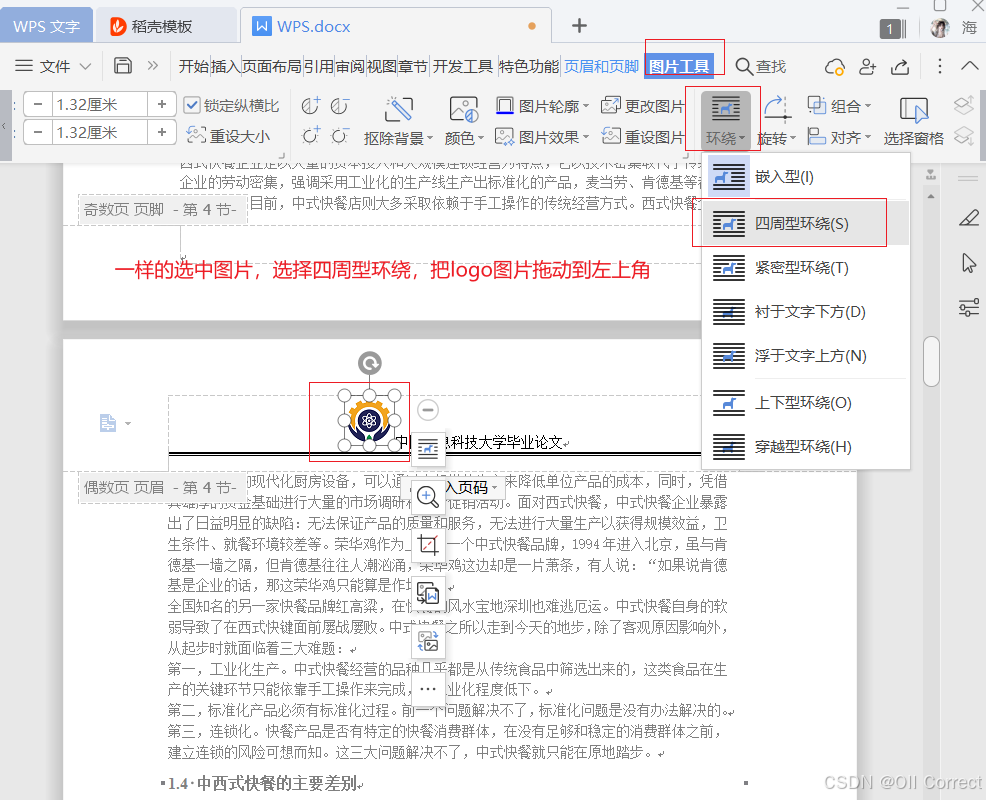Click the round minus button beside the logo
The image size is (986, 800).
pyautogui.click(x=428, y=410)
